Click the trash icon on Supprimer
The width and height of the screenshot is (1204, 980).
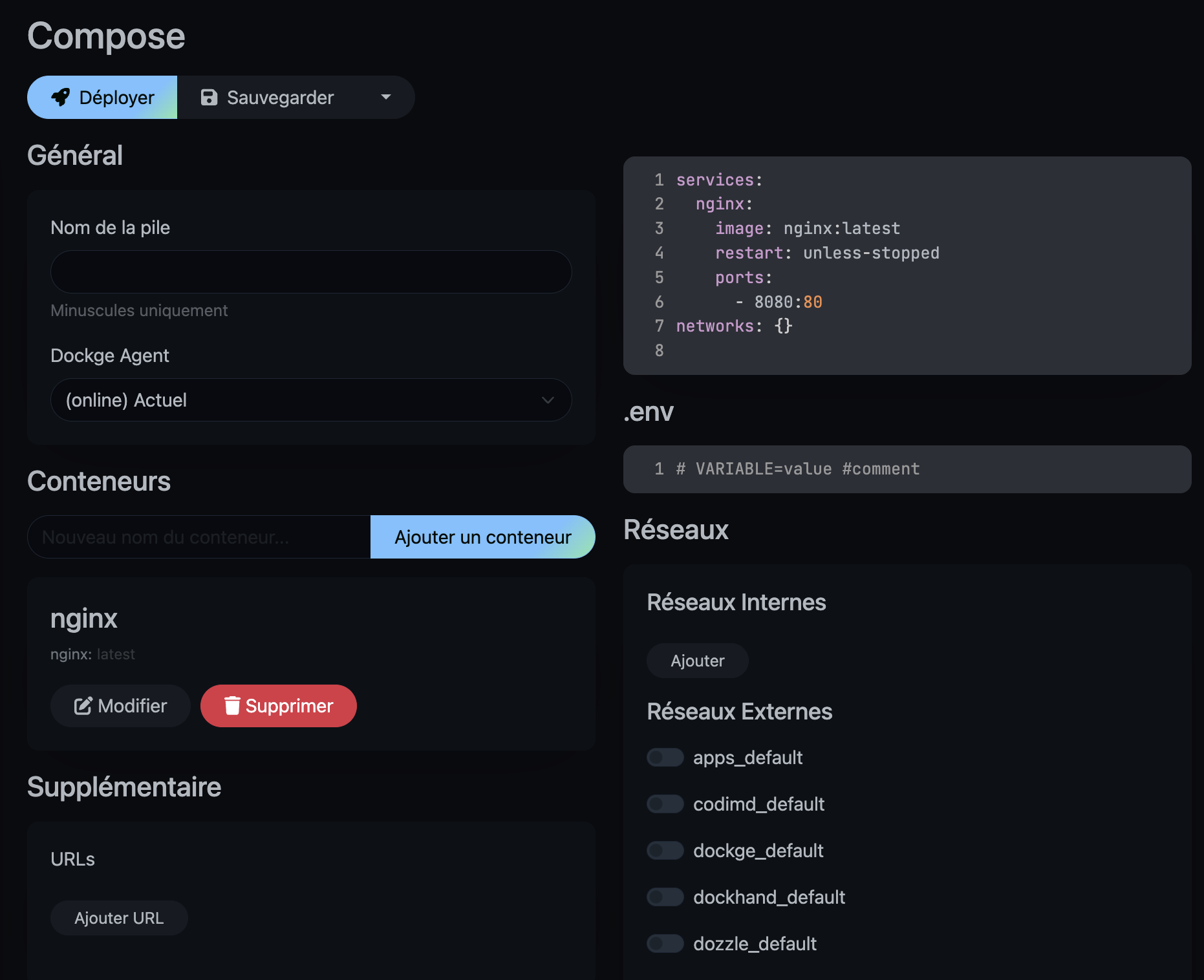pos(233,706)
